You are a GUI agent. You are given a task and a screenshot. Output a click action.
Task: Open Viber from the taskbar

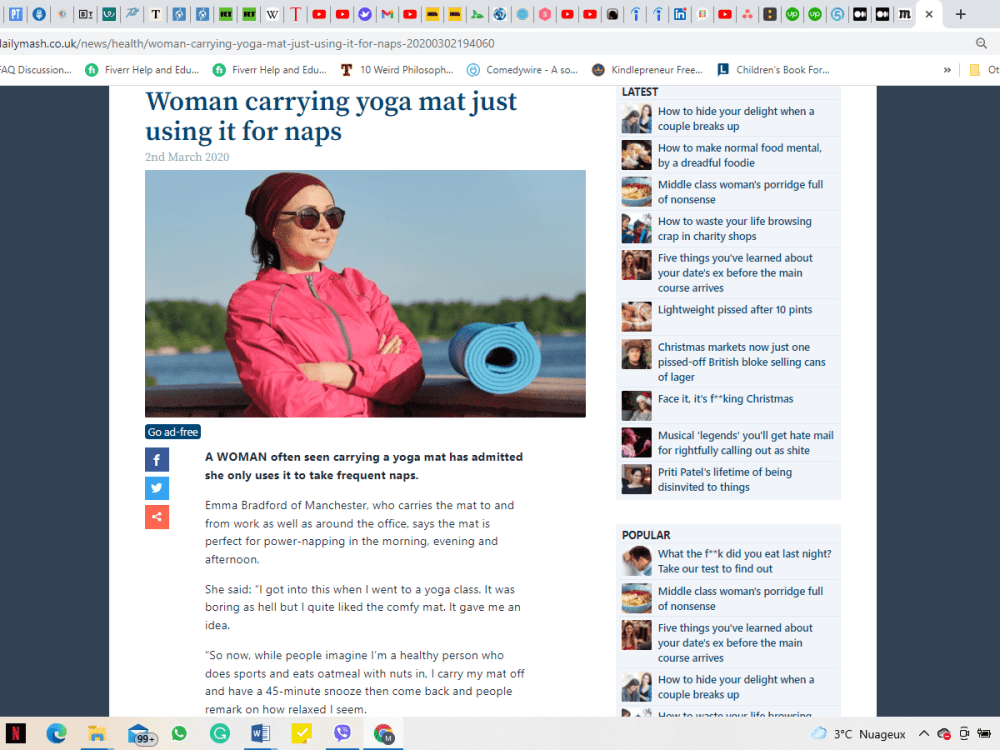click(342, 733)
